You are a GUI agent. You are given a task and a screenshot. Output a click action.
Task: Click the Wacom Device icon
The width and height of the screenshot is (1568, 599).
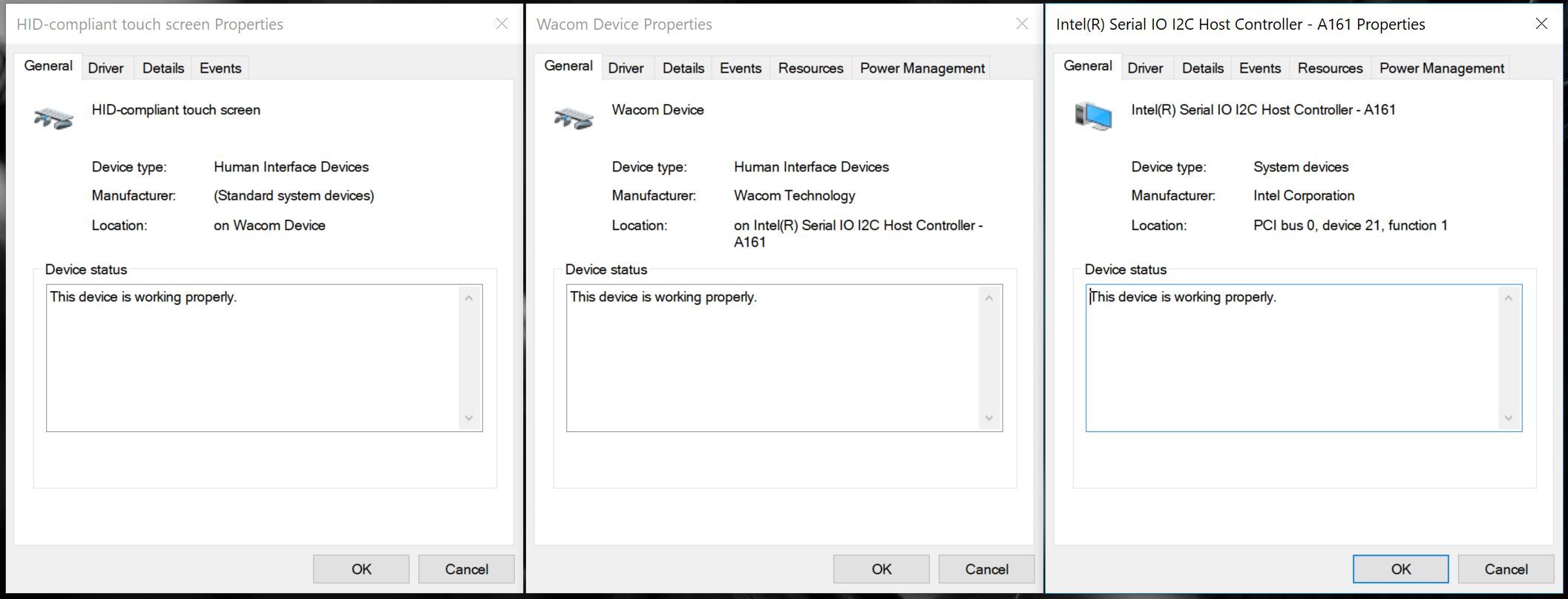[574, 117]
